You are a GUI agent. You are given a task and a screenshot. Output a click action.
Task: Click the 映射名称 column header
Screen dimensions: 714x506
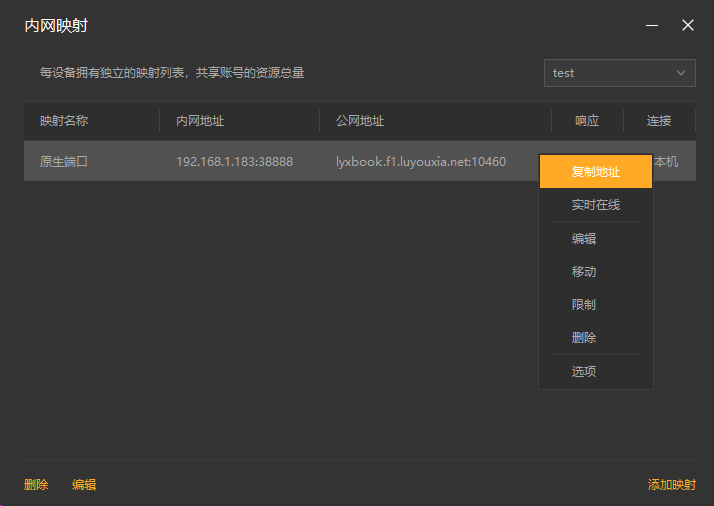[x=64, y=121]
